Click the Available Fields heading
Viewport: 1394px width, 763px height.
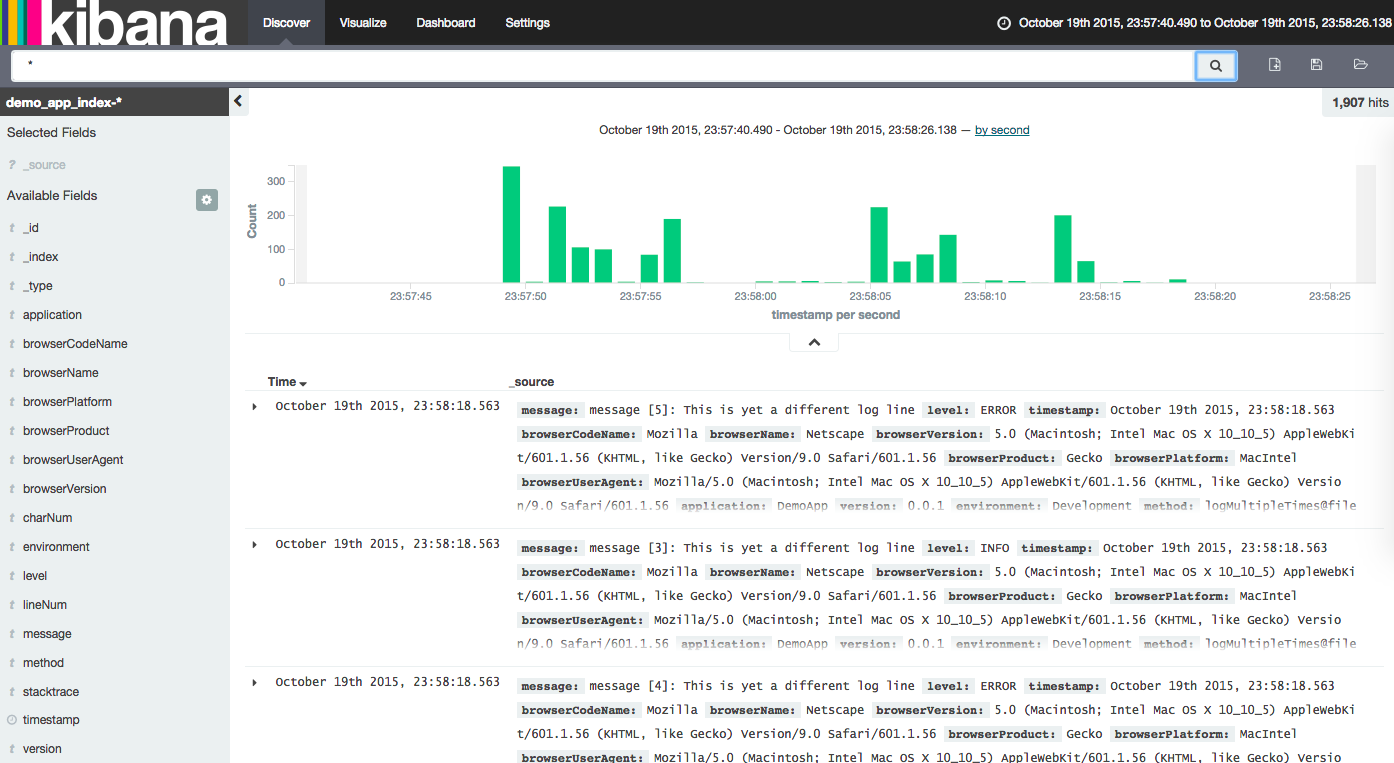[x=52, y=196]
